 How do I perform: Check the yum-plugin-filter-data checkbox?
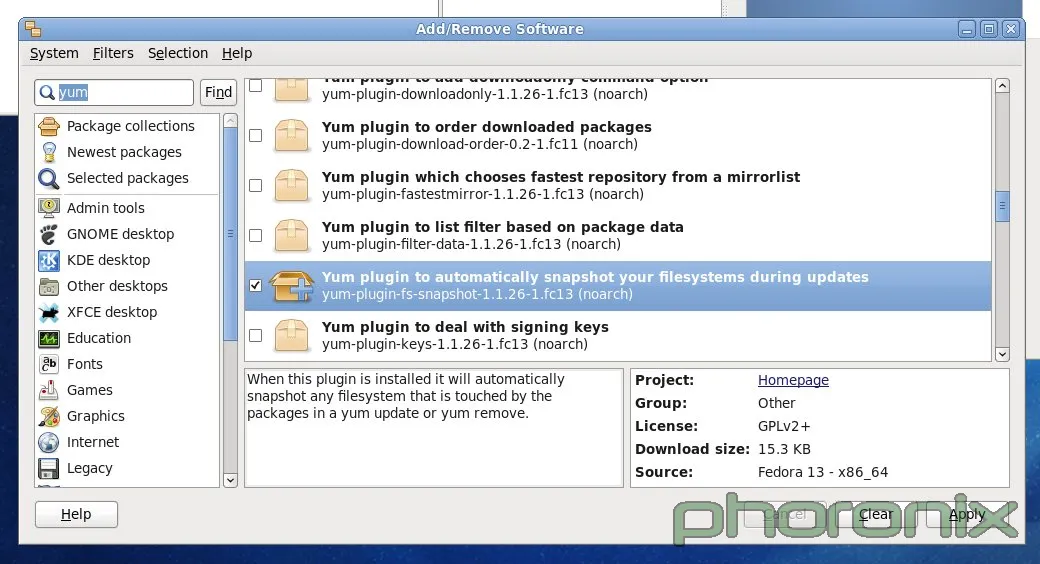pyautogui.click(x=255, y=236)
